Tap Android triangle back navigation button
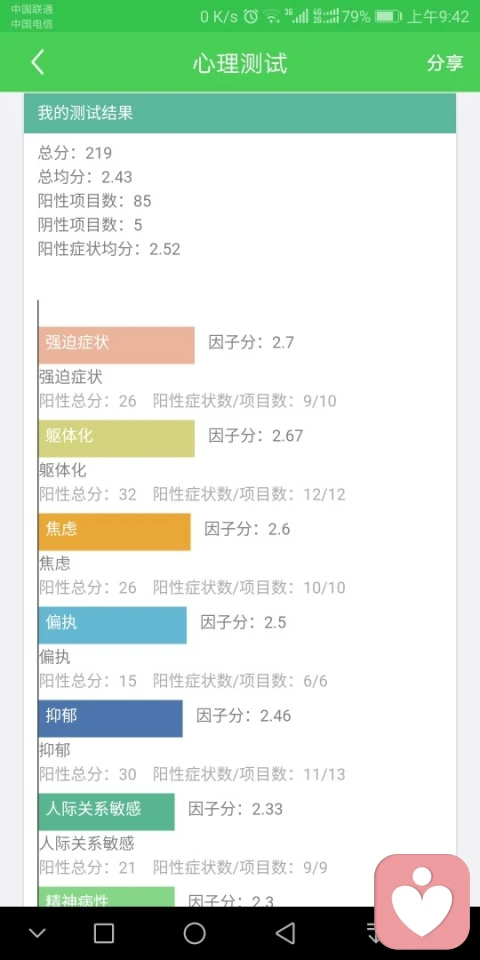Image resolution: width=480 pixels, height=960 pixels. point(285,933)
